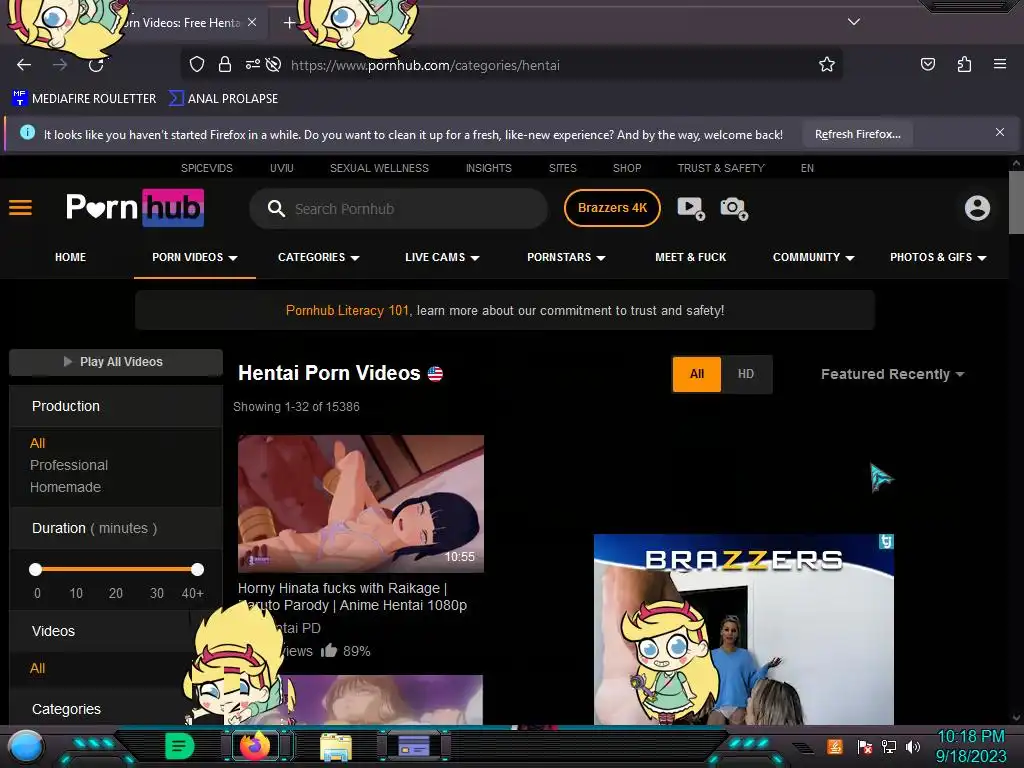Click the page vertical scrollbar
The width and height of the screenshot is (1024, 768).
tap(1016, 202)
